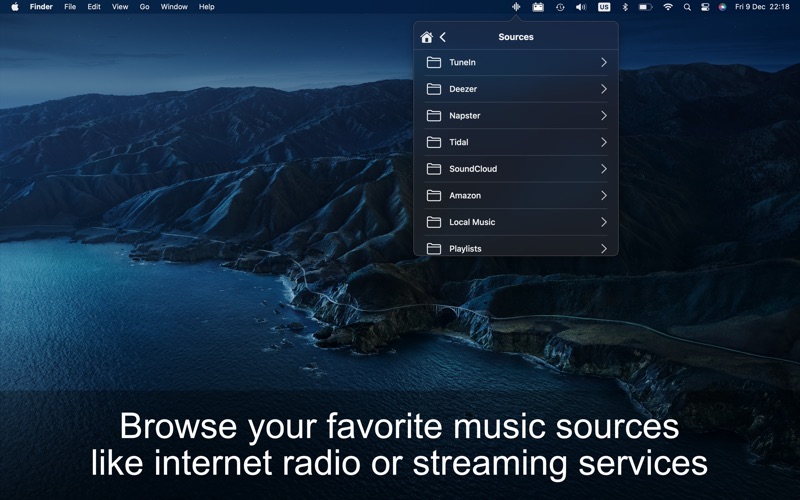This screenshot has height=500, width=800.
Task: Open the File menu
Action: point(70,7)
